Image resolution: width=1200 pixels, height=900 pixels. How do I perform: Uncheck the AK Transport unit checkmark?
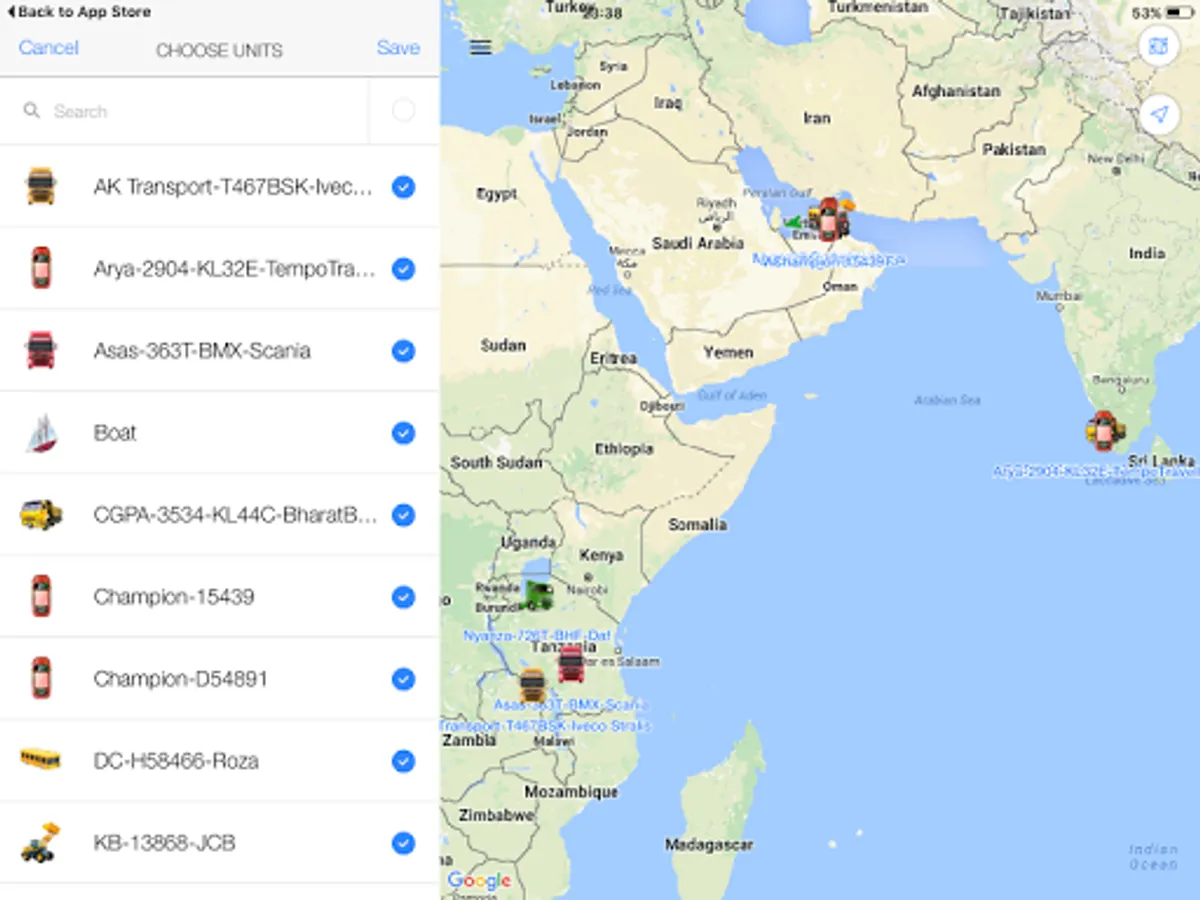pos(403,187)
